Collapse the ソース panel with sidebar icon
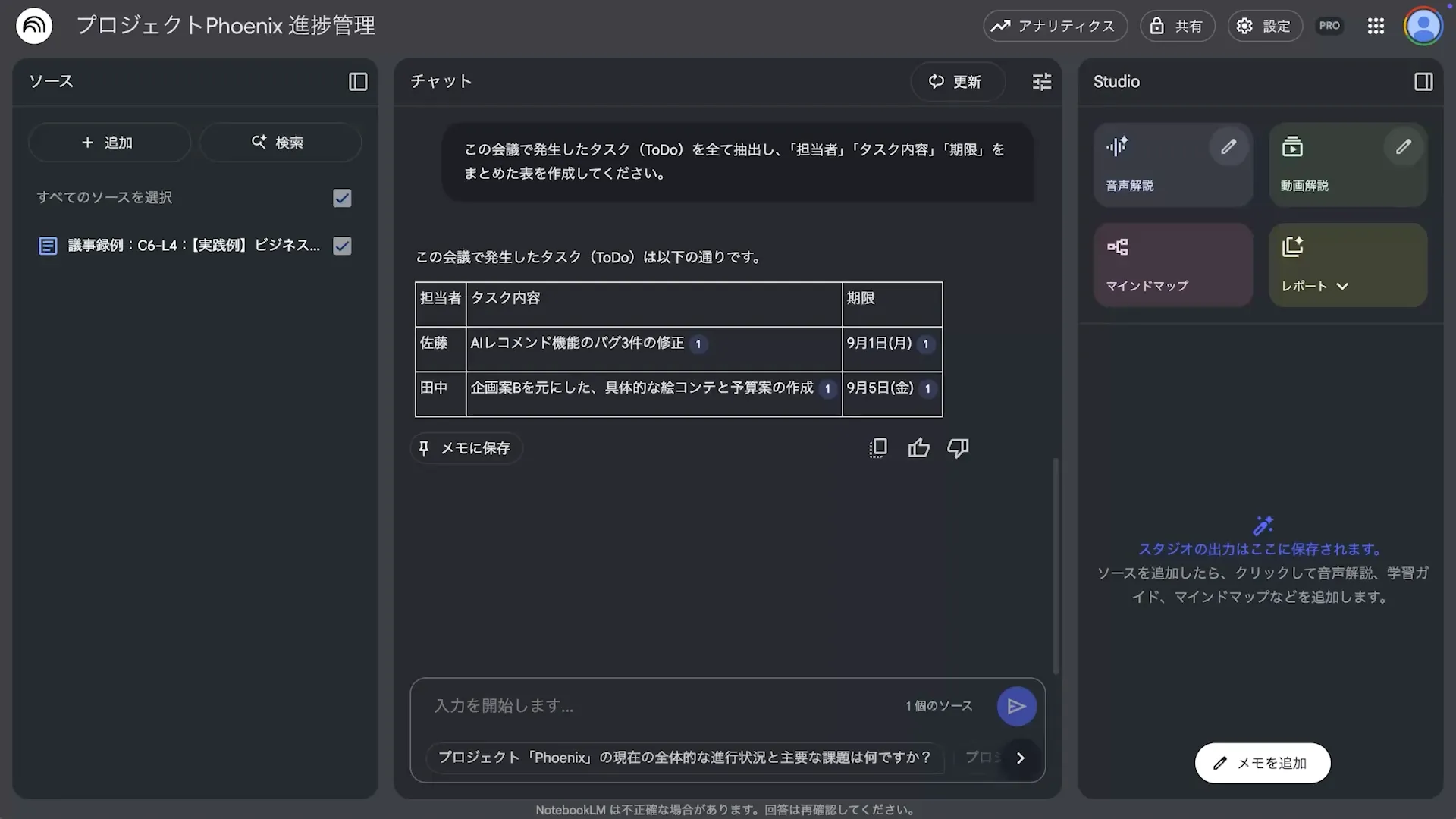 pyautogui.click(x=358, y=81)
